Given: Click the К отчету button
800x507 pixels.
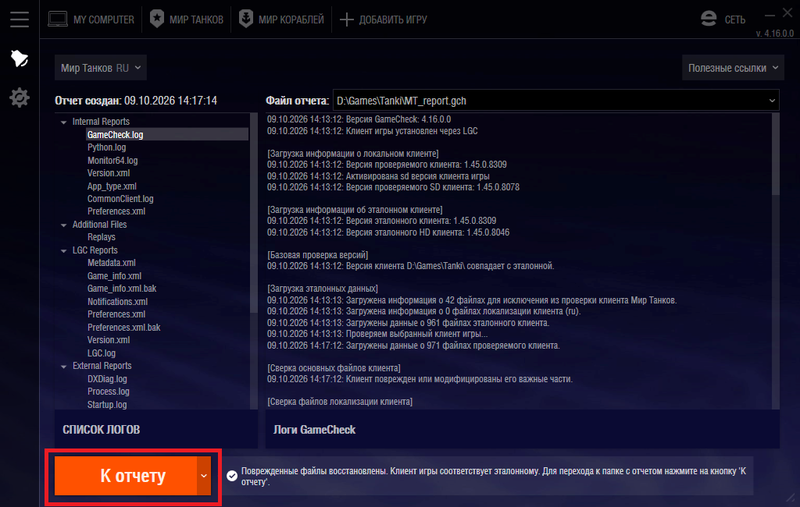Looking at the screenshot, I should [x=126, y=475].
